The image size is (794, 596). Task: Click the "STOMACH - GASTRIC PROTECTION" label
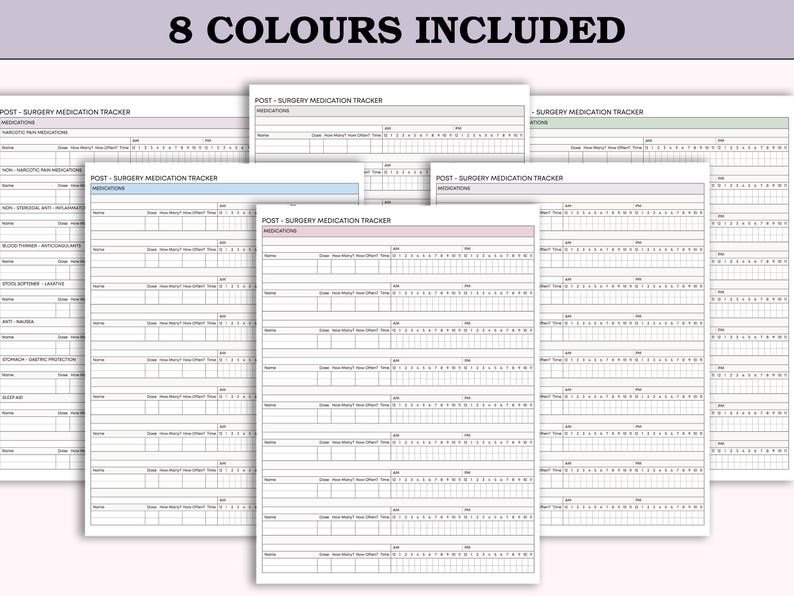39,359
